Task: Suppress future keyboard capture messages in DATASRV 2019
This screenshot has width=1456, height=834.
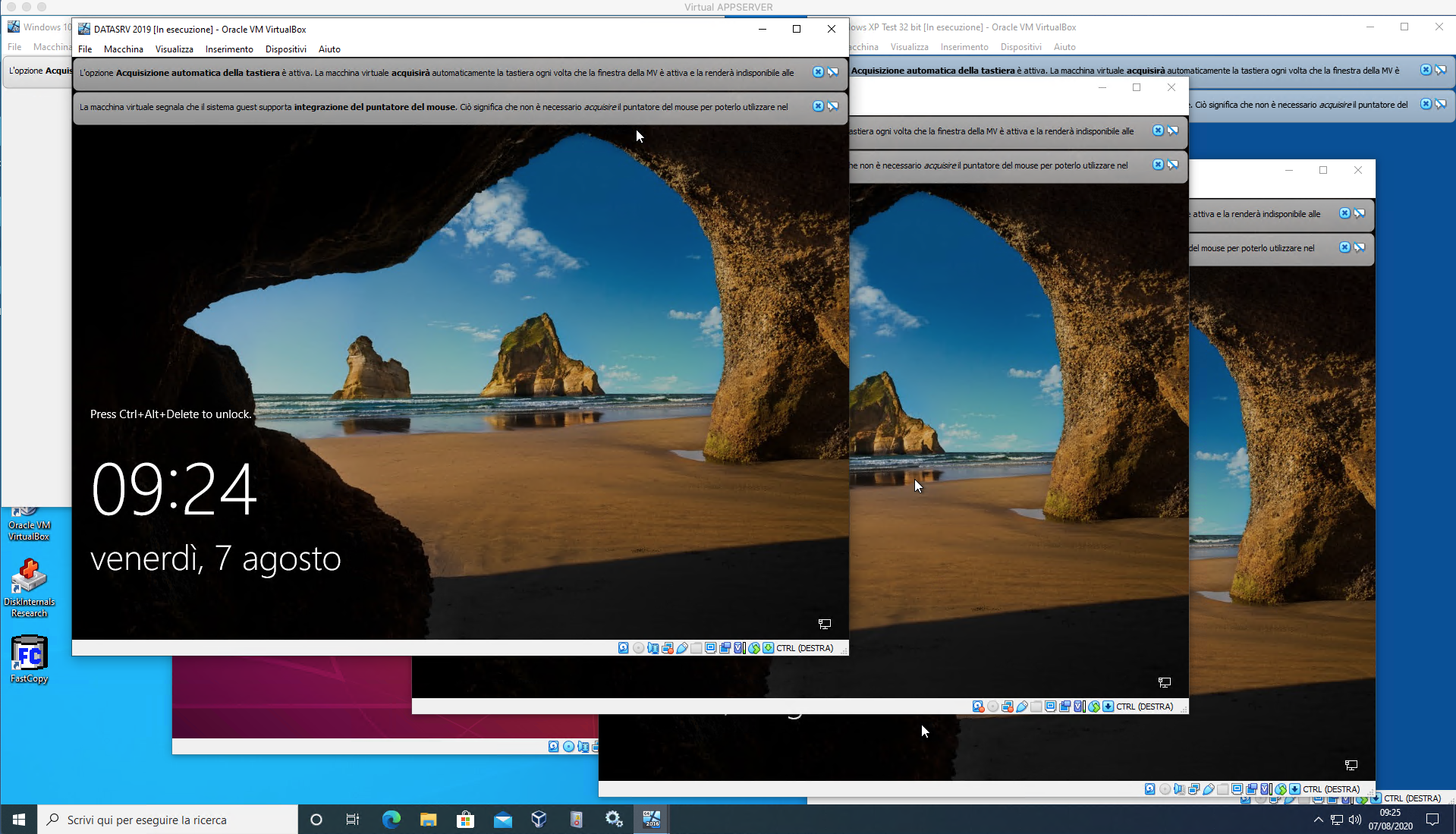Action: tap(833, 72)
